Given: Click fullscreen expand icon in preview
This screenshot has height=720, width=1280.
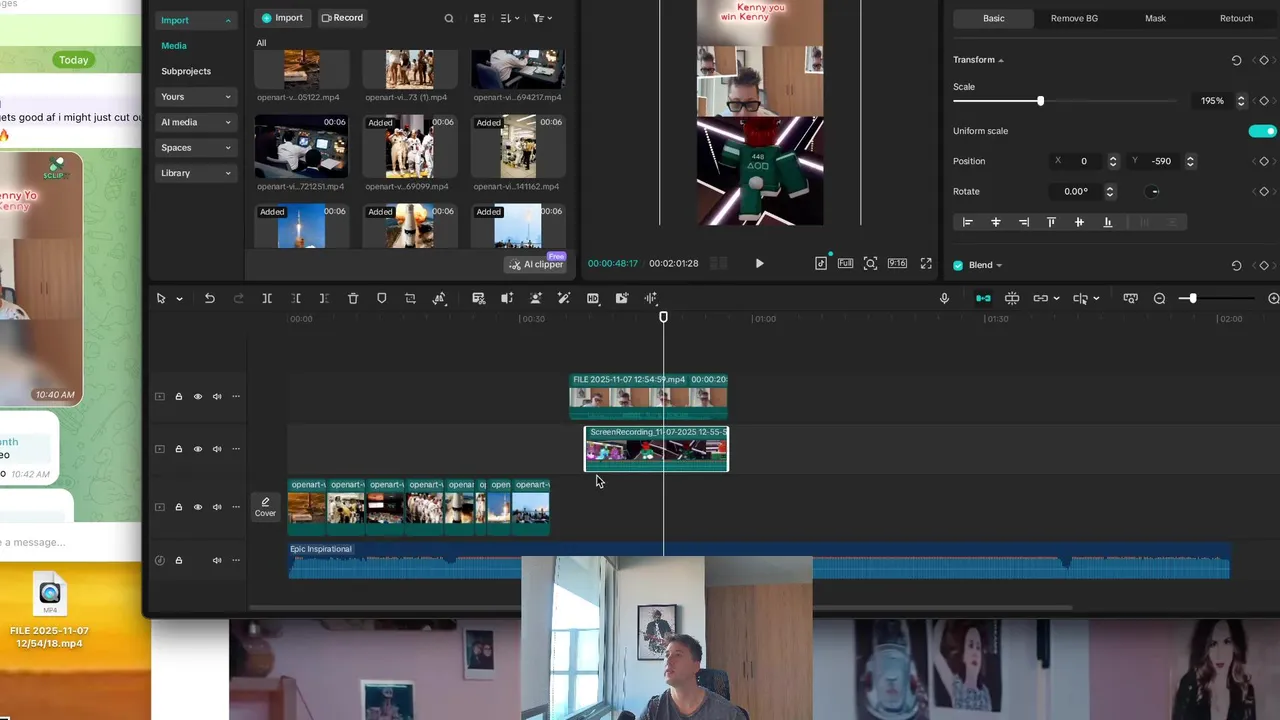Looking at the screenshot, I should [926, 263].
